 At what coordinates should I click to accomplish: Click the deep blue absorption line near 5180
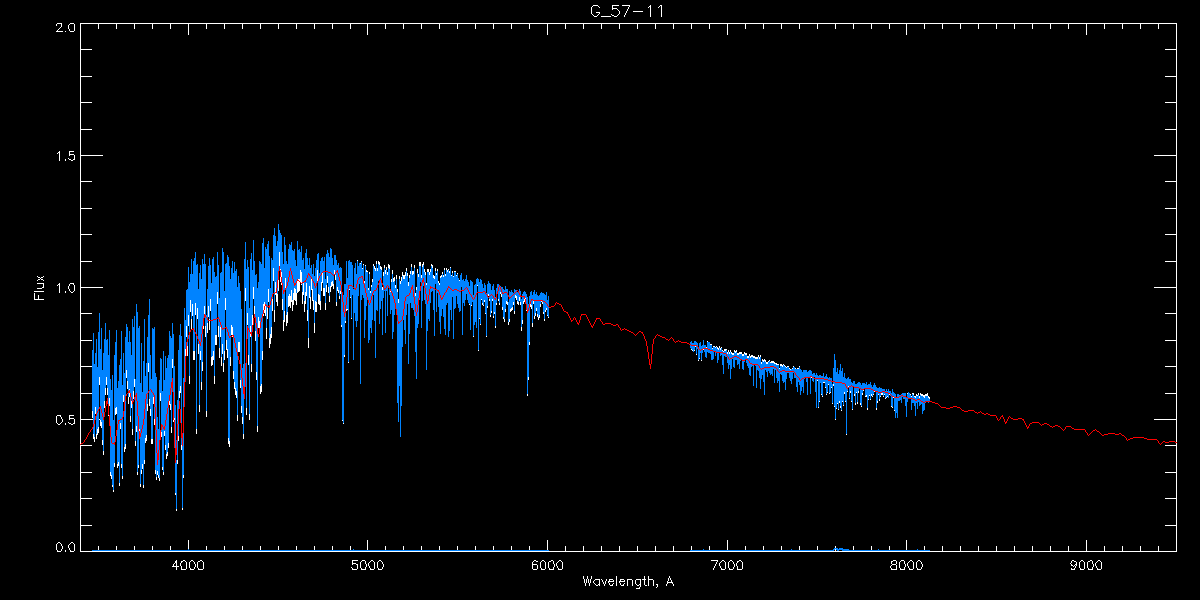(400, 380)
